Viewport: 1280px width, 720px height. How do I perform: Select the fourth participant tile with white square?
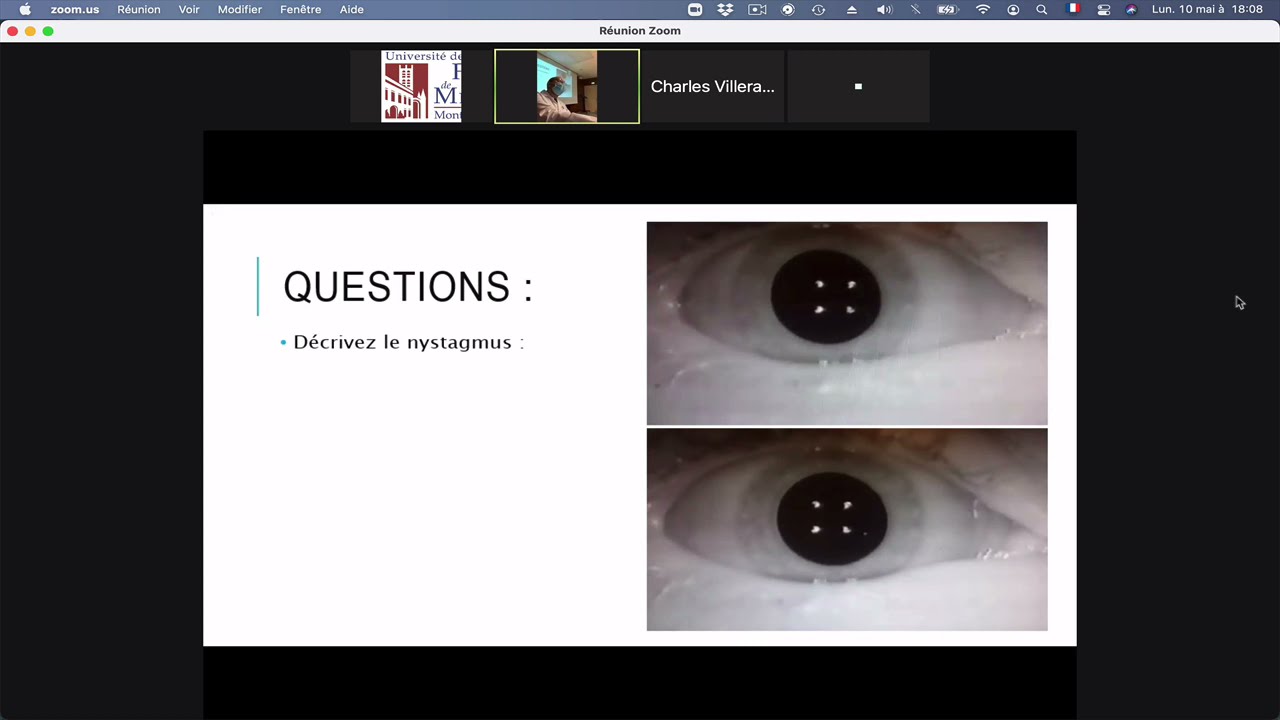point(858,86)
